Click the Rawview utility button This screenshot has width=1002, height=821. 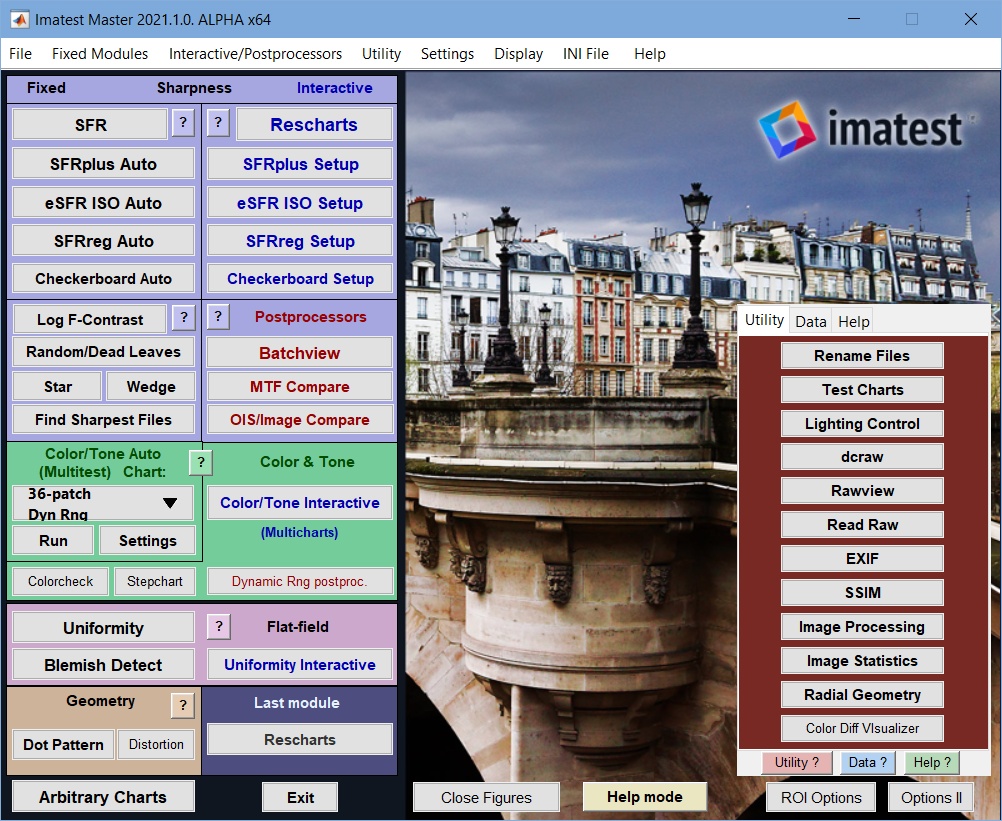pos(862,491)
